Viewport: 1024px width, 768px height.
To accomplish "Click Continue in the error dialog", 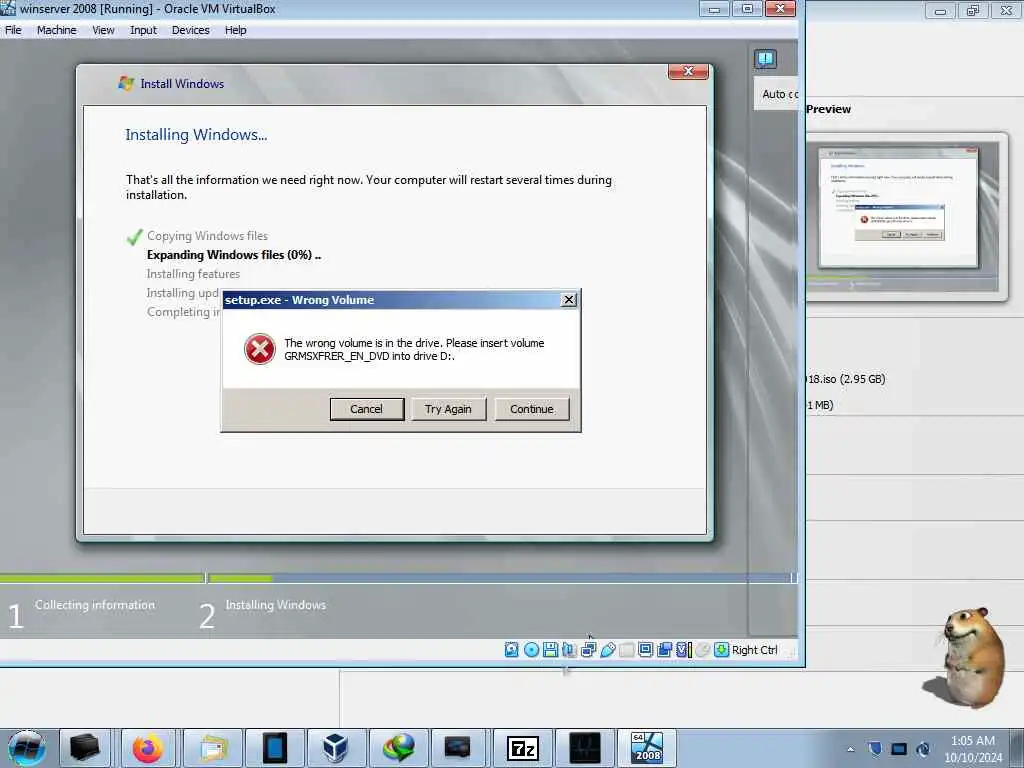I will click(532, 409).
